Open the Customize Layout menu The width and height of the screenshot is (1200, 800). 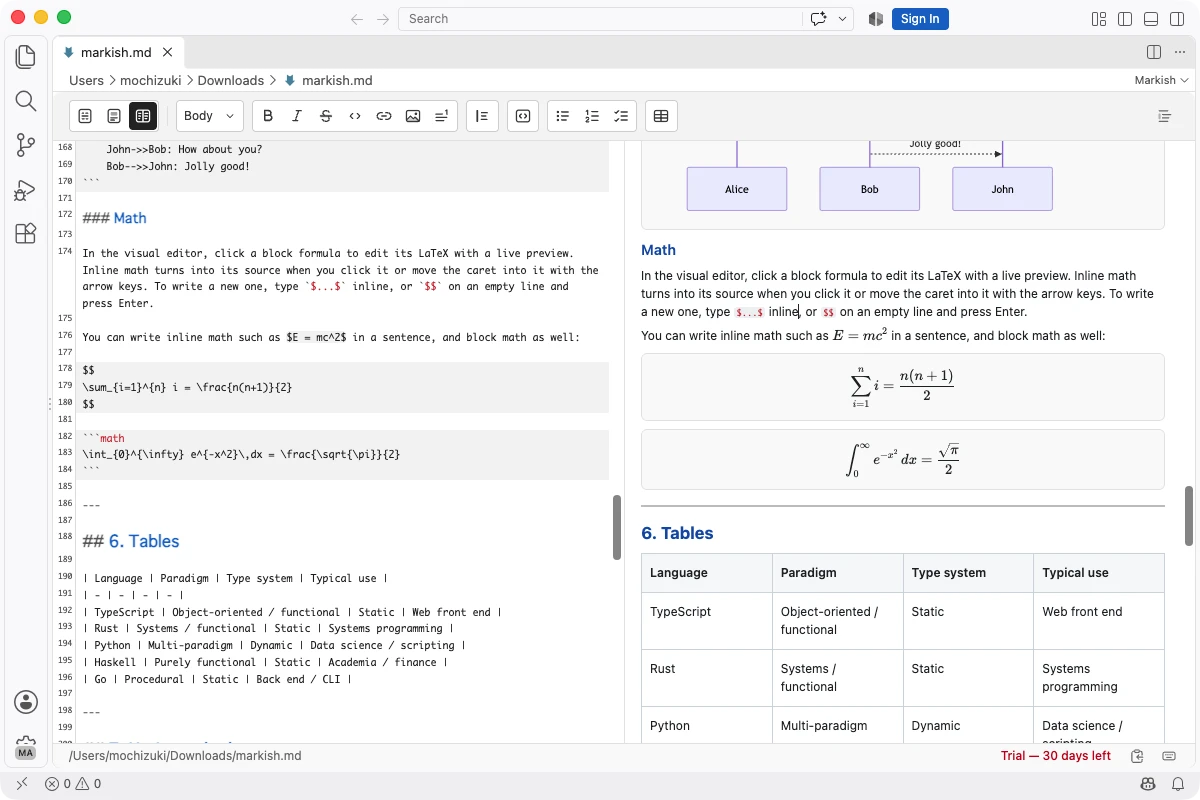1099,18
